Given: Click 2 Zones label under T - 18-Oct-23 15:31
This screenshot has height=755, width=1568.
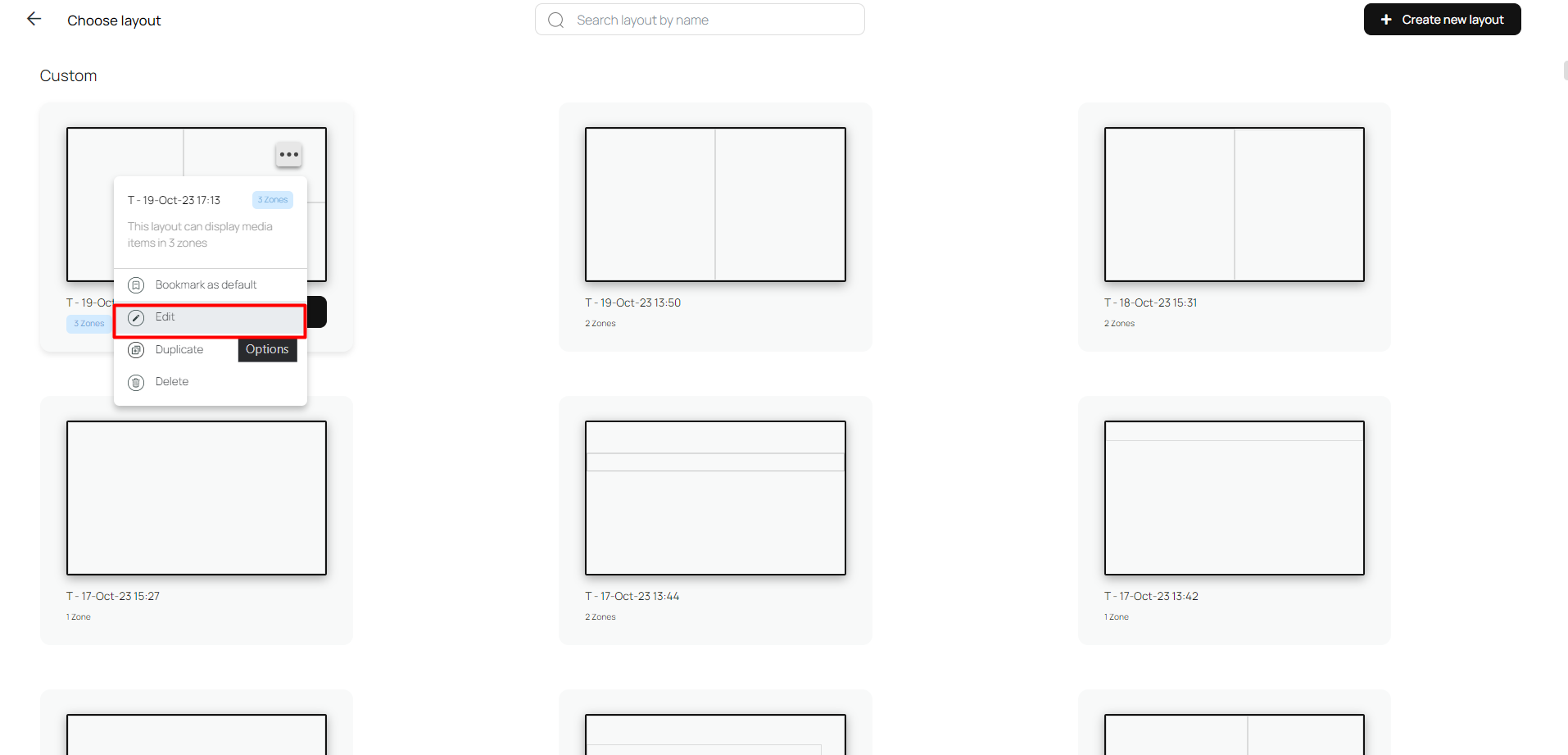Looking at the screenshot, I should (1119, 324).
